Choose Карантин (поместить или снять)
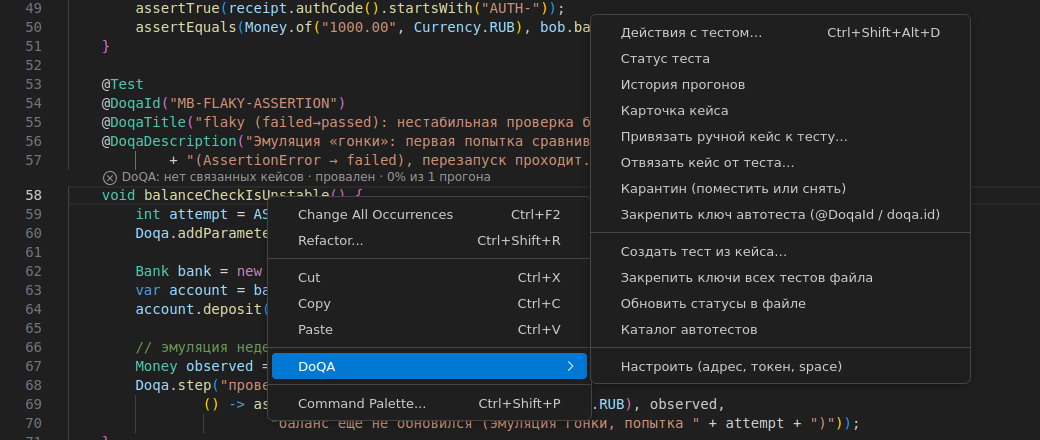The image size is (1040, 440). tap(780, 188)
